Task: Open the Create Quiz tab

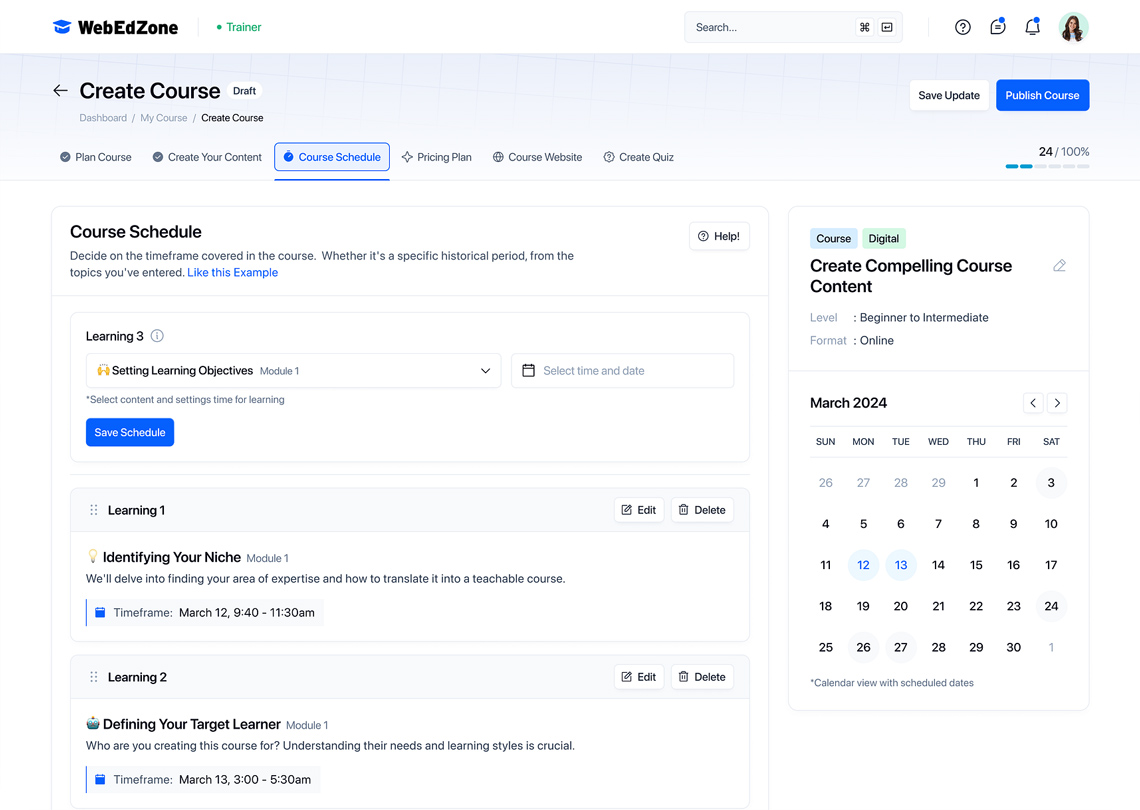Action: (638, 157)
